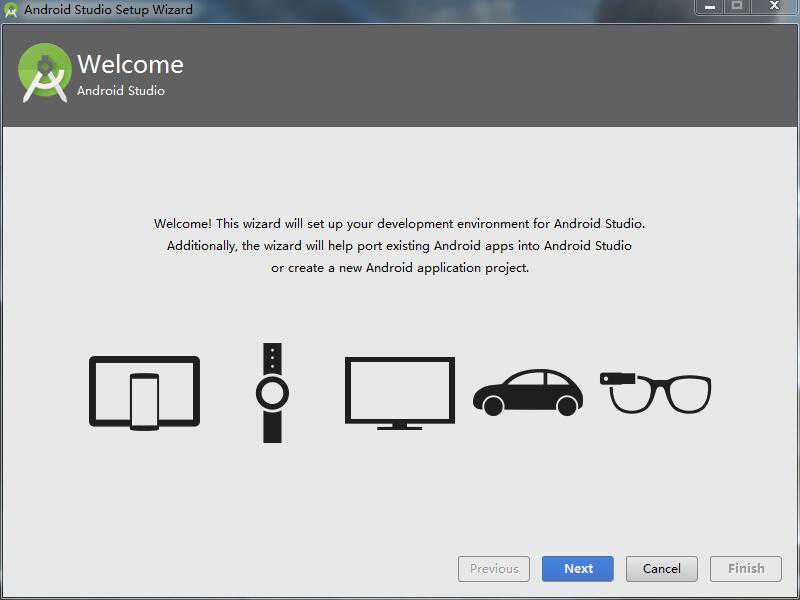
Task: Click the TV monitor icon
Action: pyautogui.click(x=400, y=393)
